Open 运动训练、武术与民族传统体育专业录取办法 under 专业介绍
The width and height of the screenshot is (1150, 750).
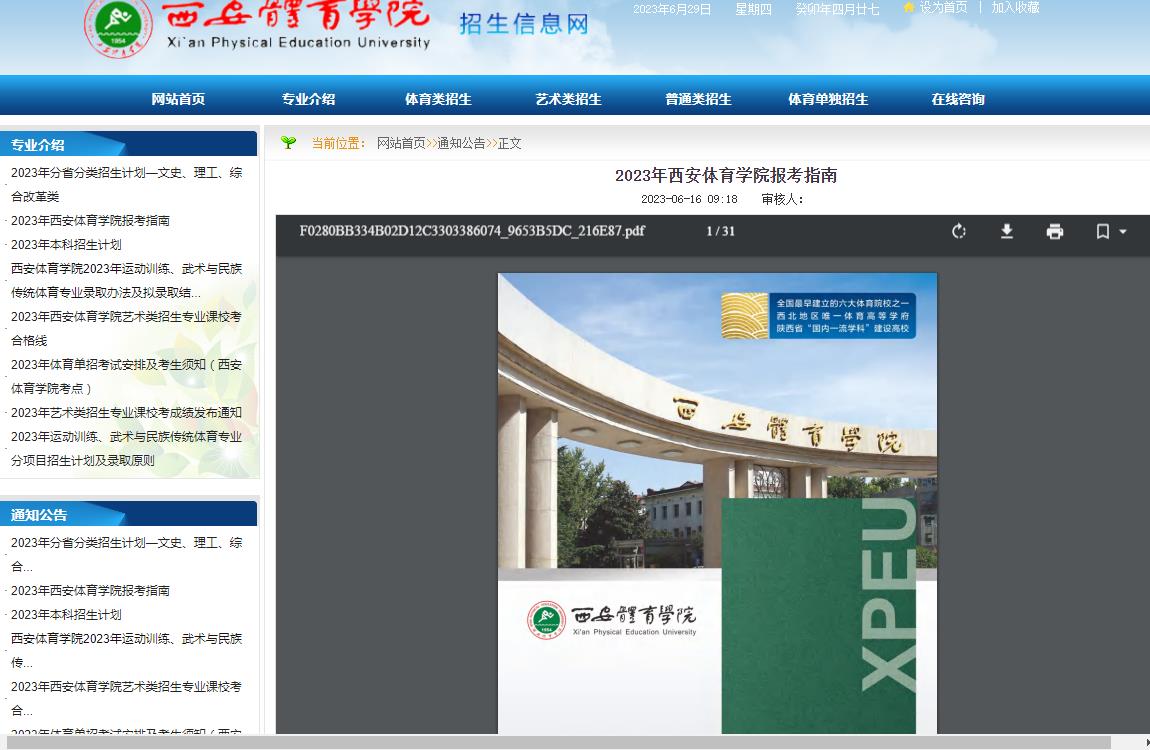(x=126, y=280)
